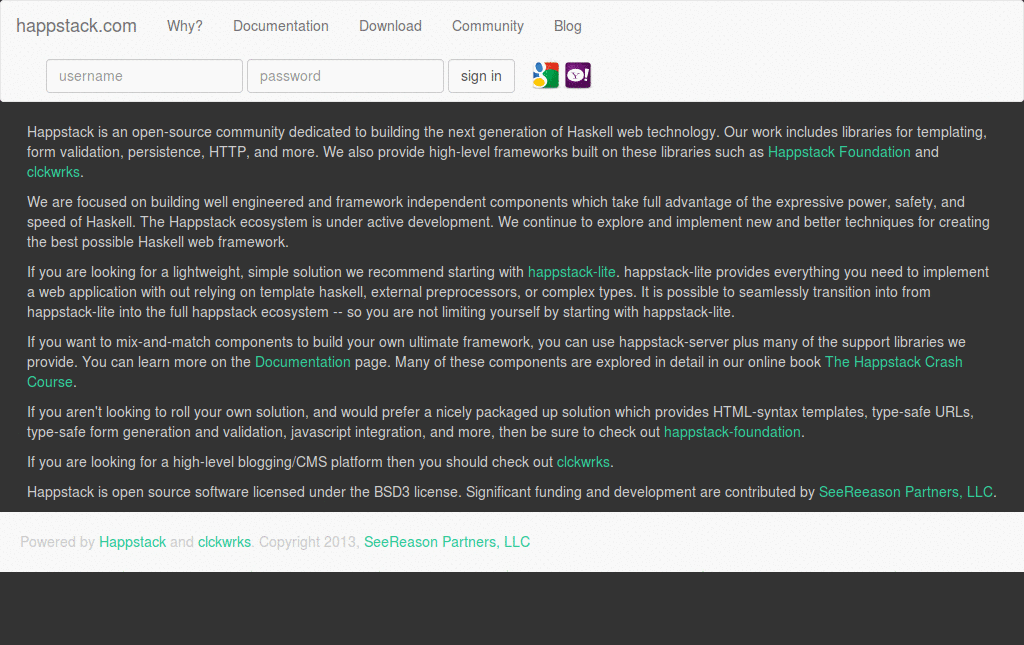Image resolution: width=1024 pixels, height=645 pixels.
Task: Visit the SeeReeason Partners, LLC link
Action: (906, 492)
